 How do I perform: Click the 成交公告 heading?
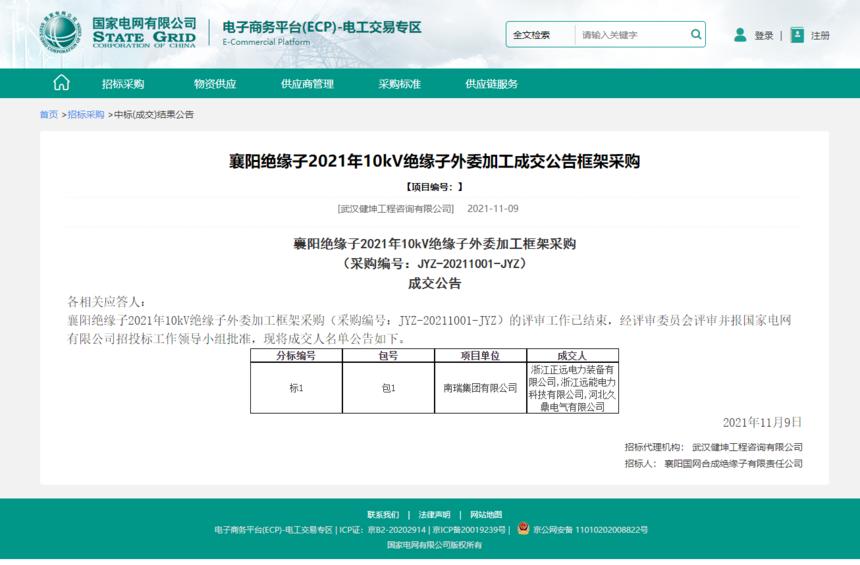[x=434, y=284]
